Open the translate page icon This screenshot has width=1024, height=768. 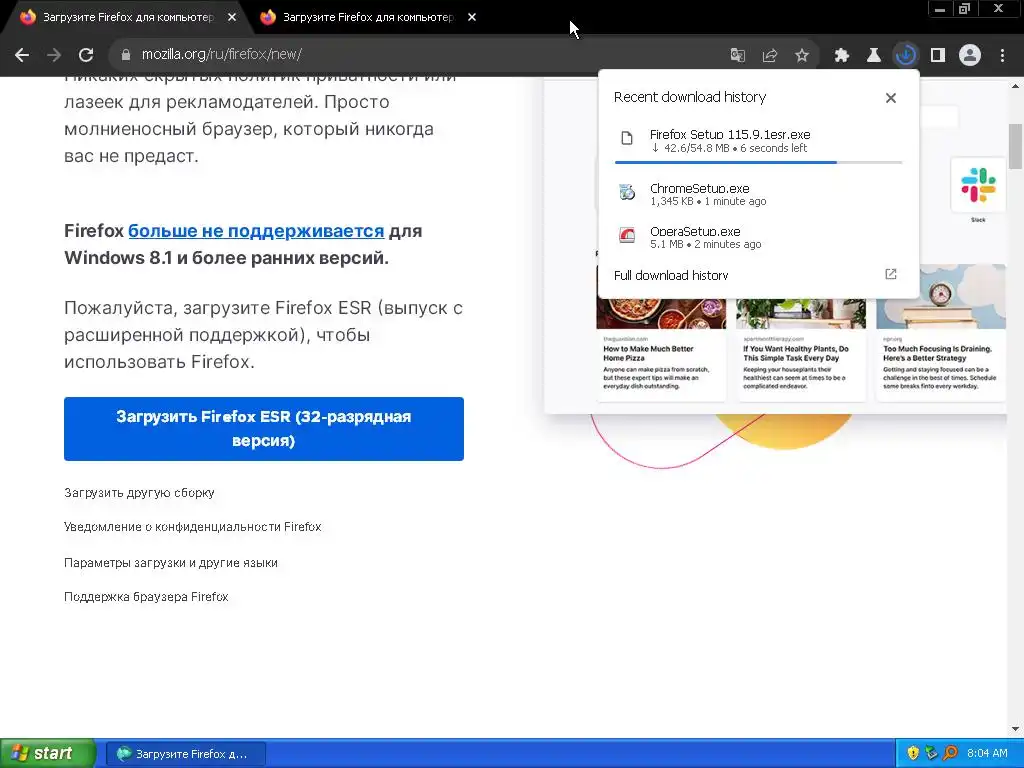pos(738,56)
